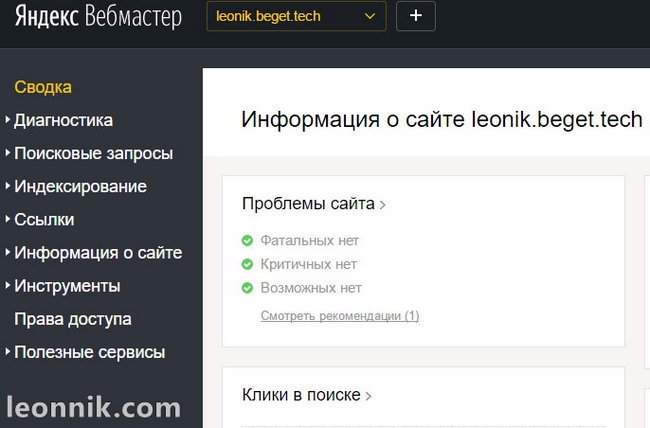The width and height of the screenshot is (650, 428).
Task: Open the Индексирование menu item
Action: point(80,187)
